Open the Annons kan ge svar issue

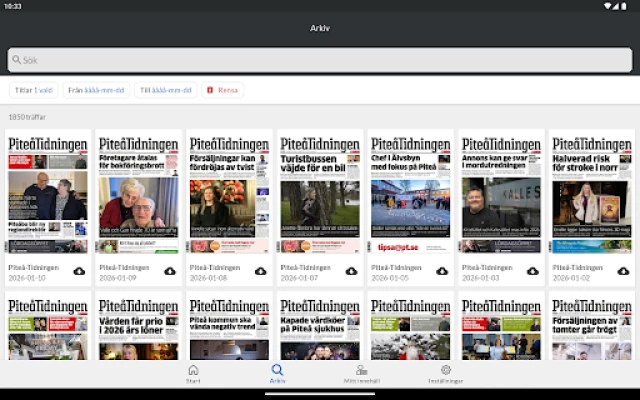tap(500, 195)
